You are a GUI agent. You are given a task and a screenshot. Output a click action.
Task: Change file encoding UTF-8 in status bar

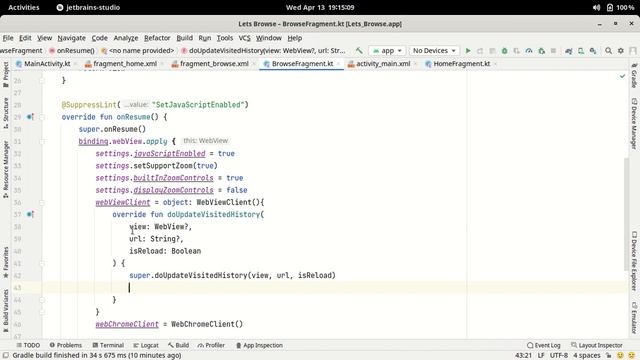(x=558, y=356)
